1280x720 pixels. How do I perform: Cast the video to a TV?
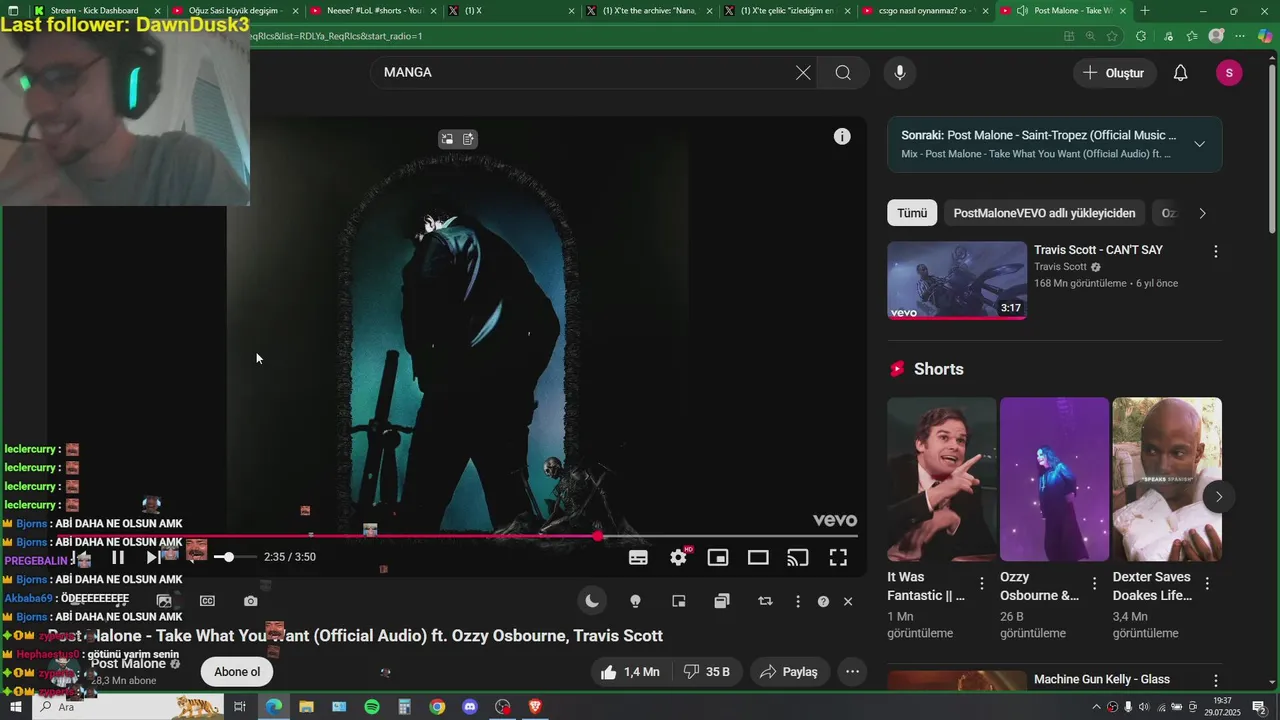pos(798,557)
